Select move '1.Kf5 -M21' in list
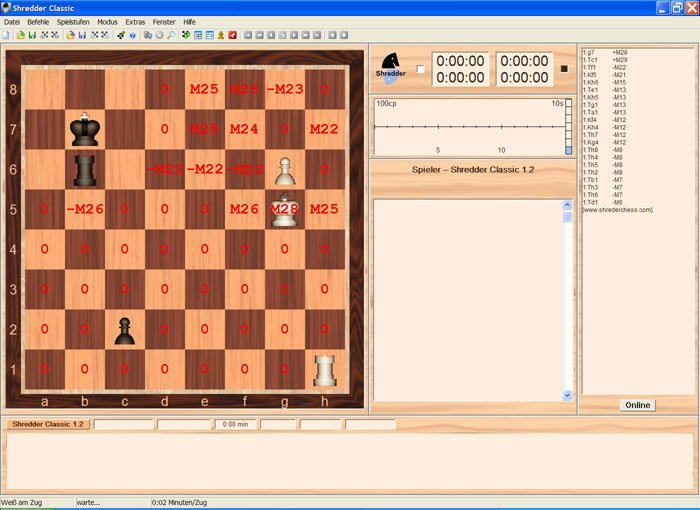This screenshot has width=700, height=510. click(x=605, y=75)
